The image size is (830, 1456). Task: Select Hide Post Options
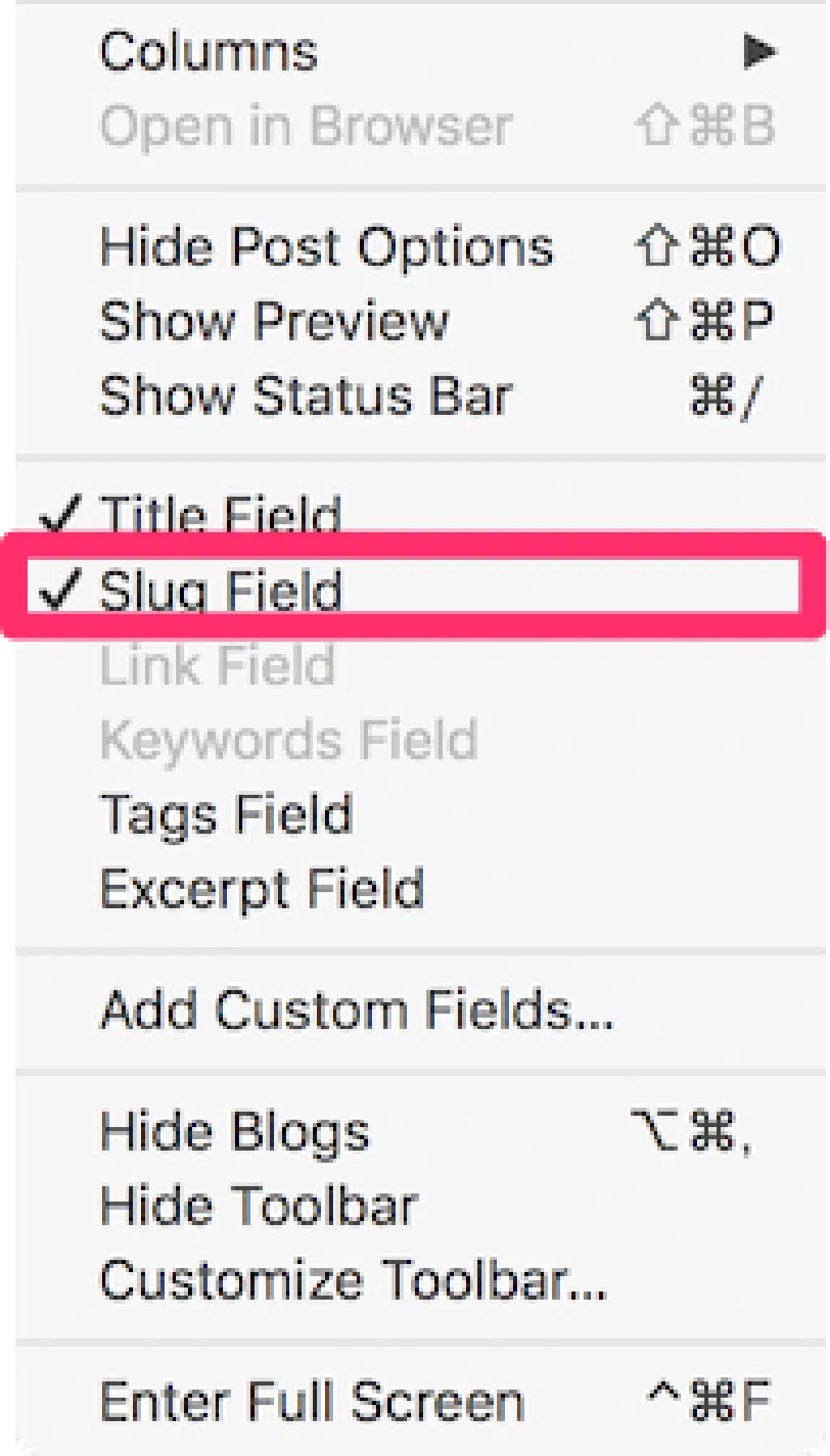326,246
